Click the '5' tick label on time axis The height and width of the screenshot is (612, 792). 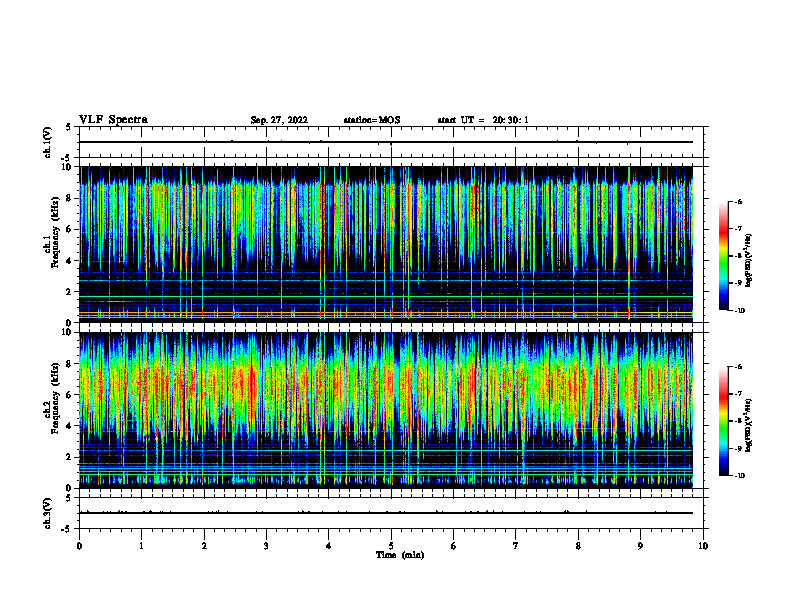tap(391, 546)
